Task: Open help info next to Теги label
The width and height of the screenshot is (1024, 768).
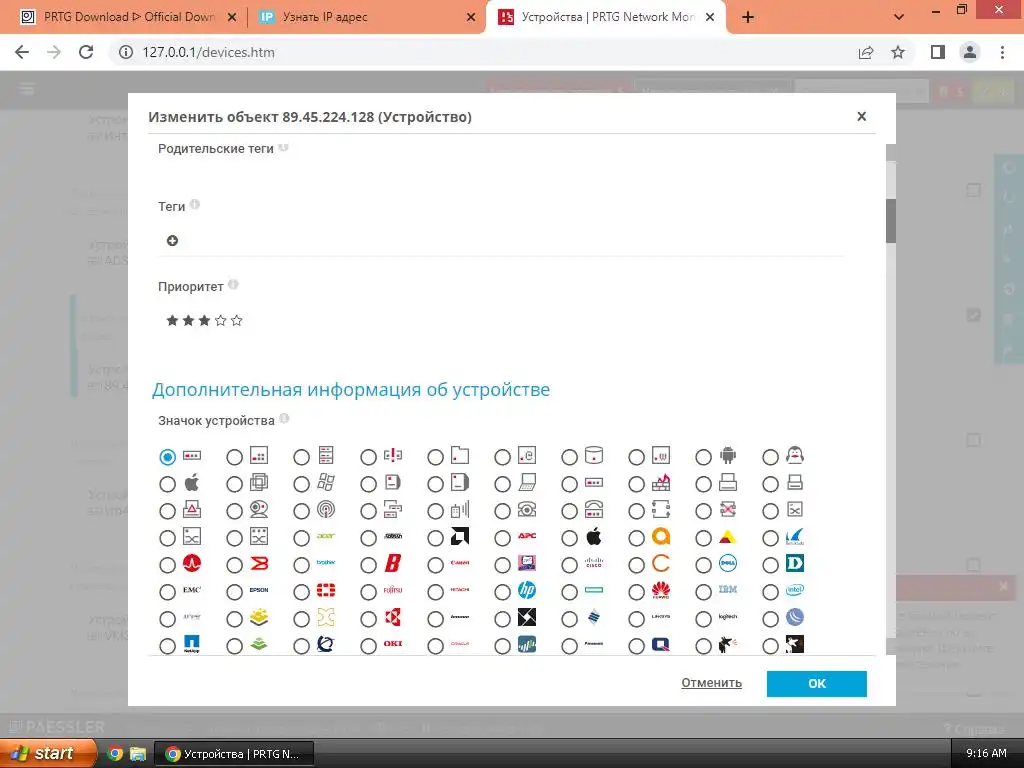Action: (x=195, y=204)
